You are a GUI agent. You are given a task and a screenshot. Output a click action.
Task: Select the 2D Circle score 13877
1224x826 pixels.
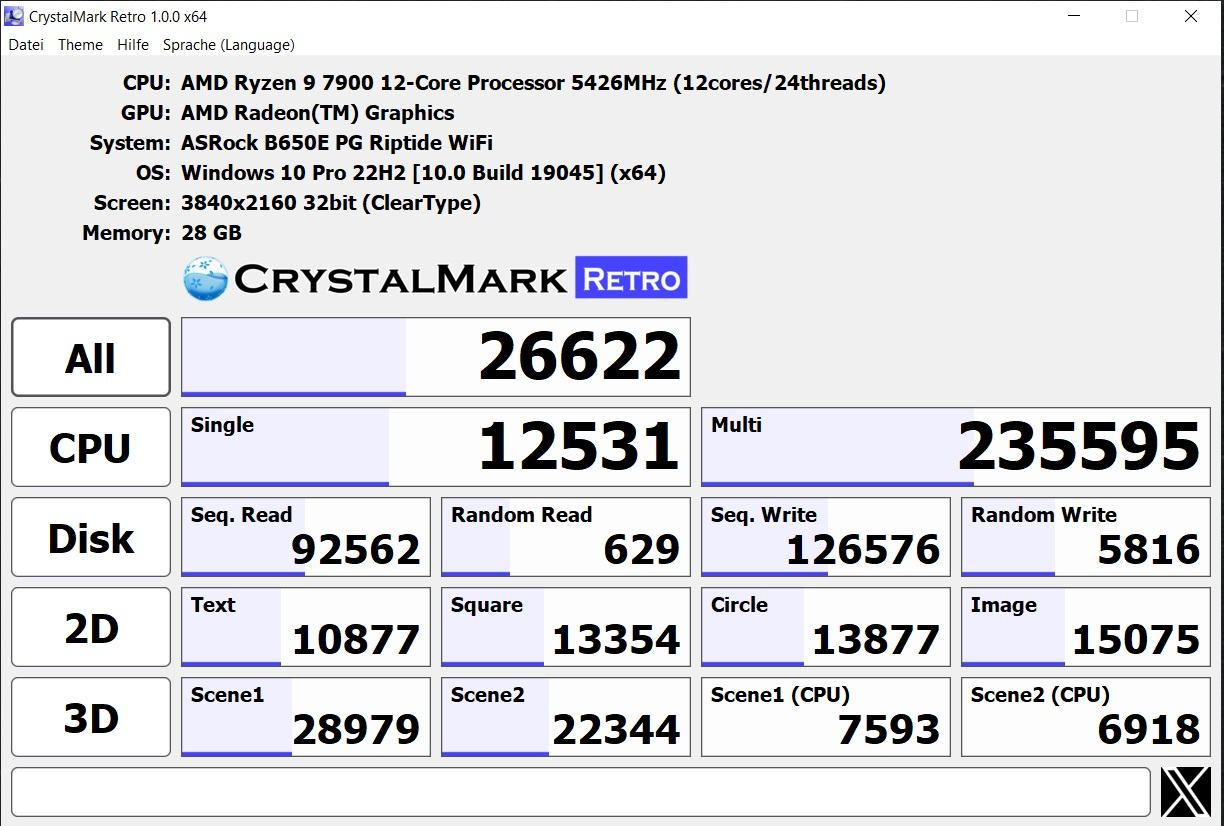tap(826, 627)
